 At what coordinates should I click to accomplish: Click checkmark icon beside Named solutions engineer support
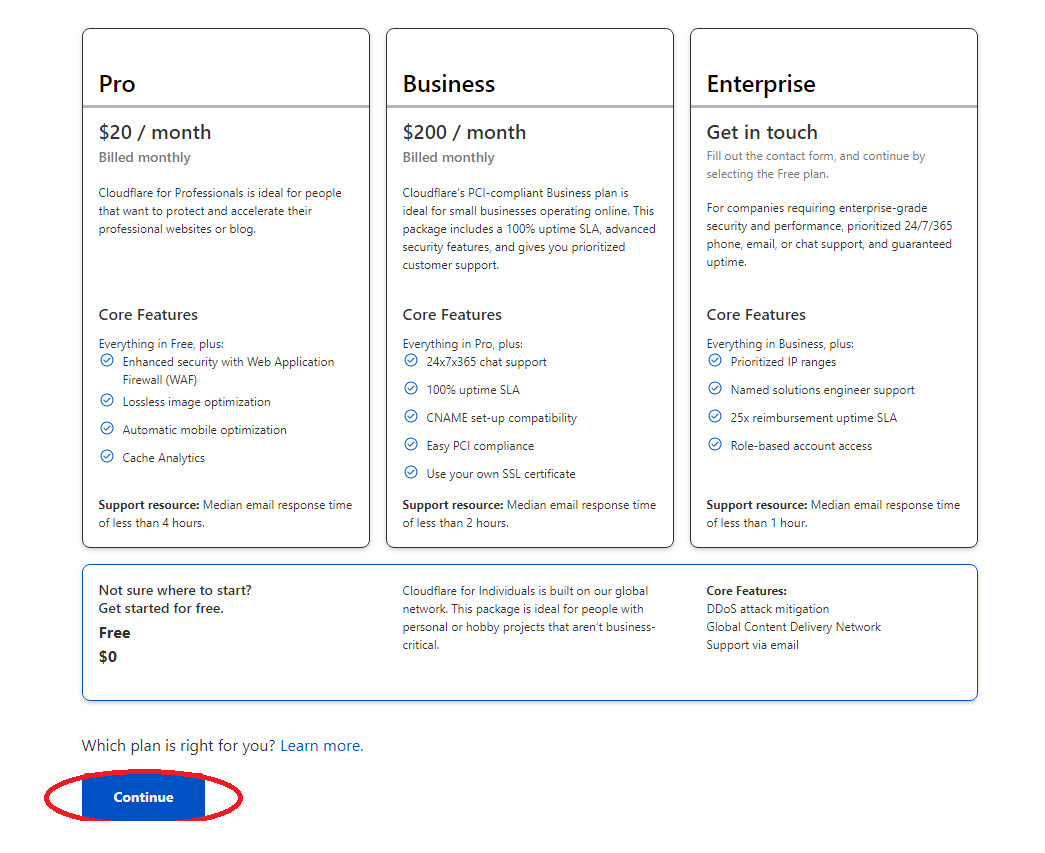[x=715, y=389]
